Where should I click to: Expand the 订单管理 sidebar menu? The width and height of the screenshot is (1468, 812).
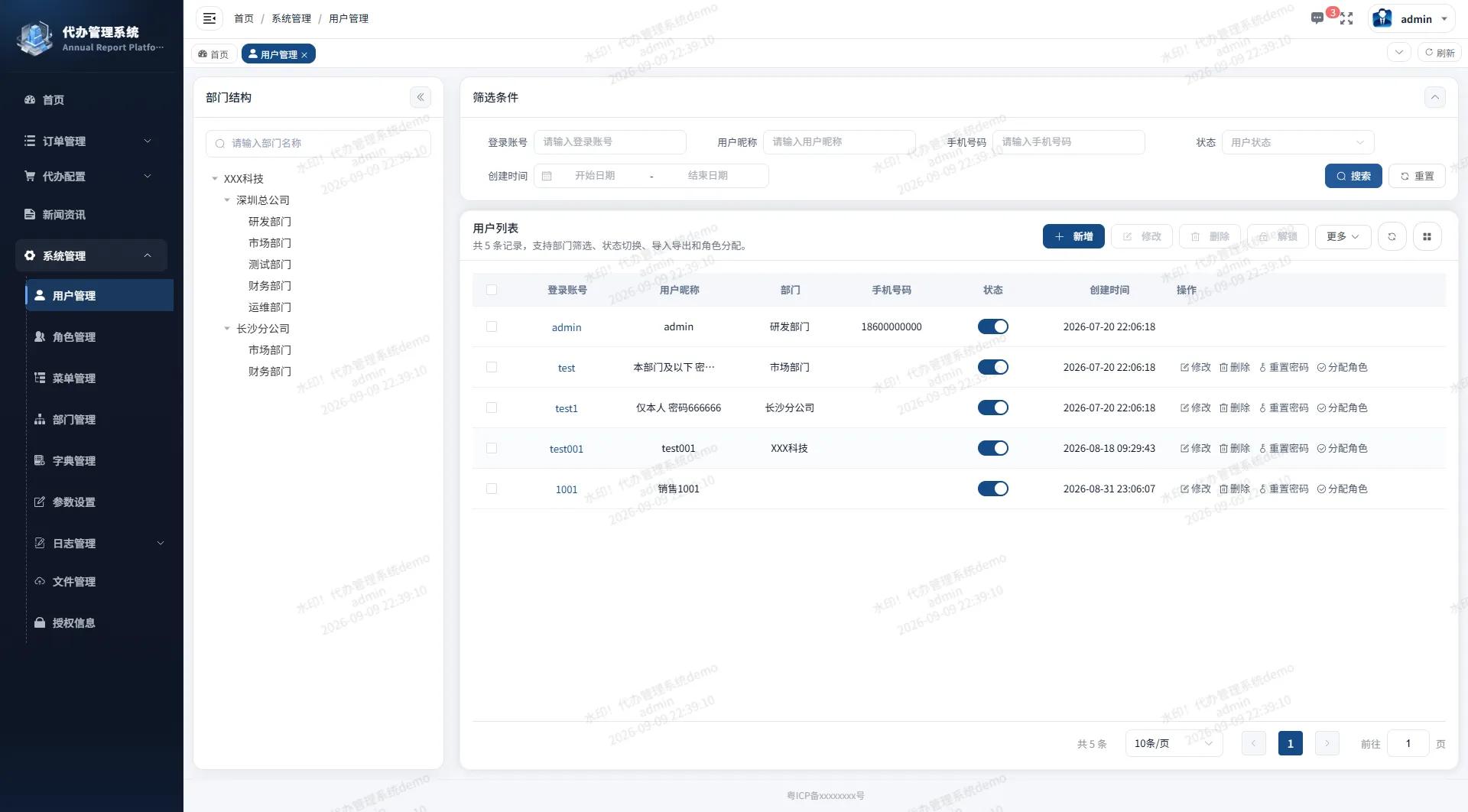pyautogui.click(x=91, y=141)
